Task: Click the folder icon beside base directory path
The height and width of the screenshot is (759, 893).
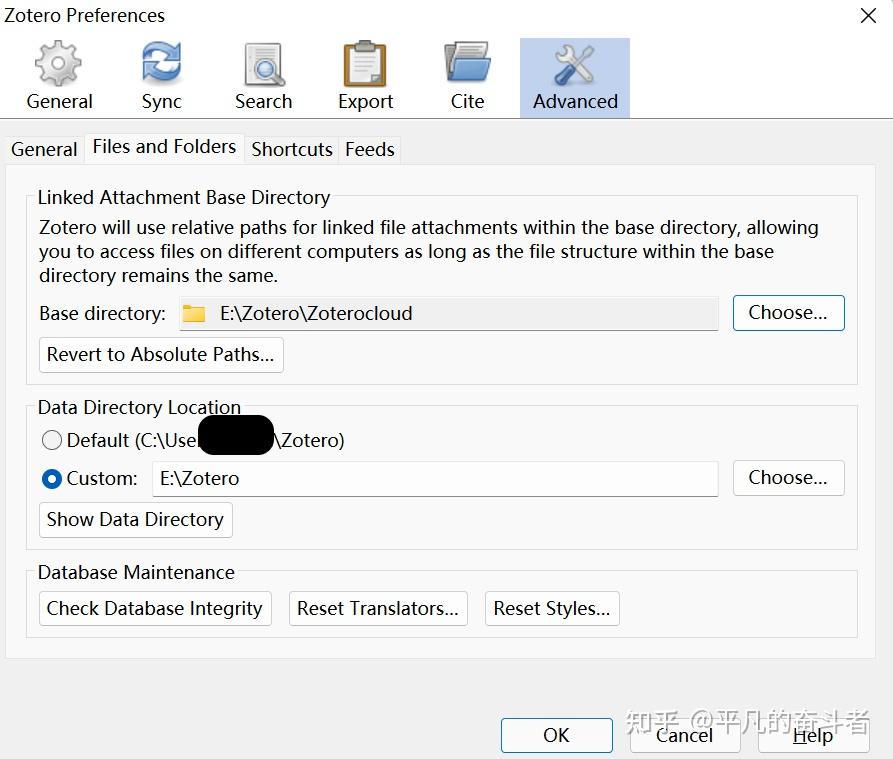Action: [x=193, y=313]
